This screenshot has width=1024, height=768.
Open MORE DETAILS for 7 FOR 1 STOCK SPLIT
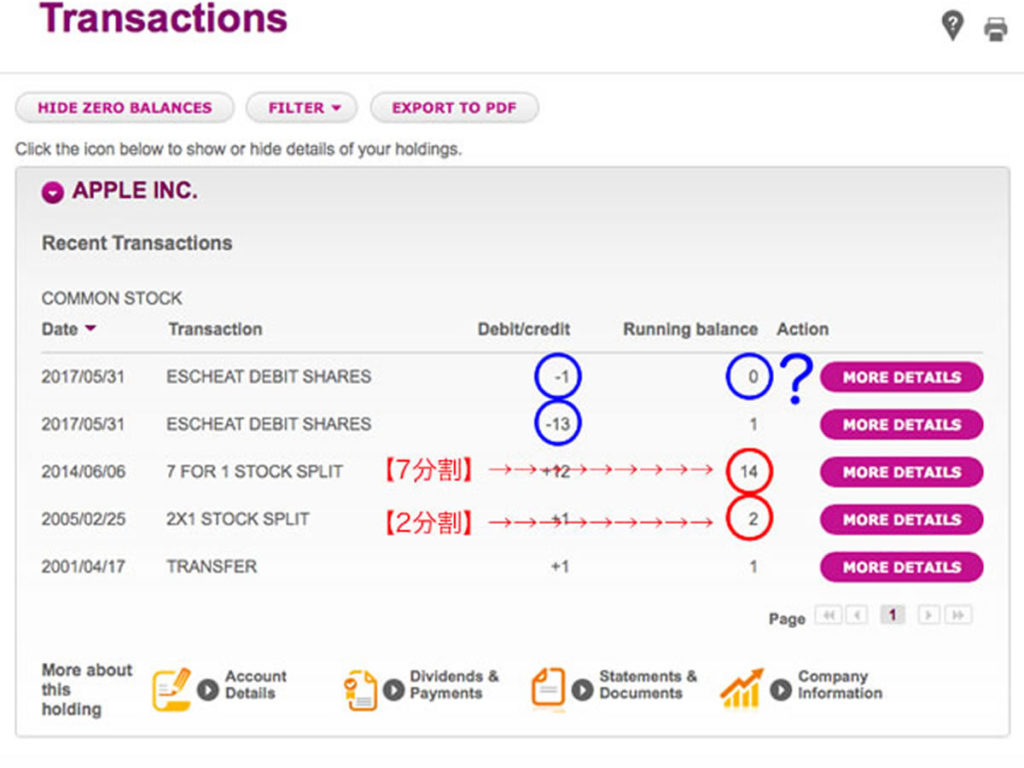901,472
